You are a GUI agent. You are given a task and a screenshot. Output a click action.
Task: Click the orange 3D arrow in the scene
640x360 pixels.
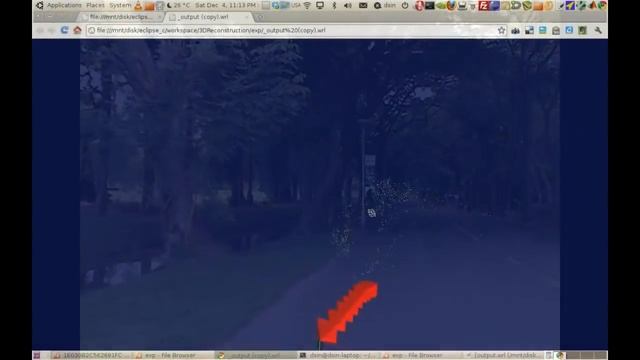(x=347, y=311)
